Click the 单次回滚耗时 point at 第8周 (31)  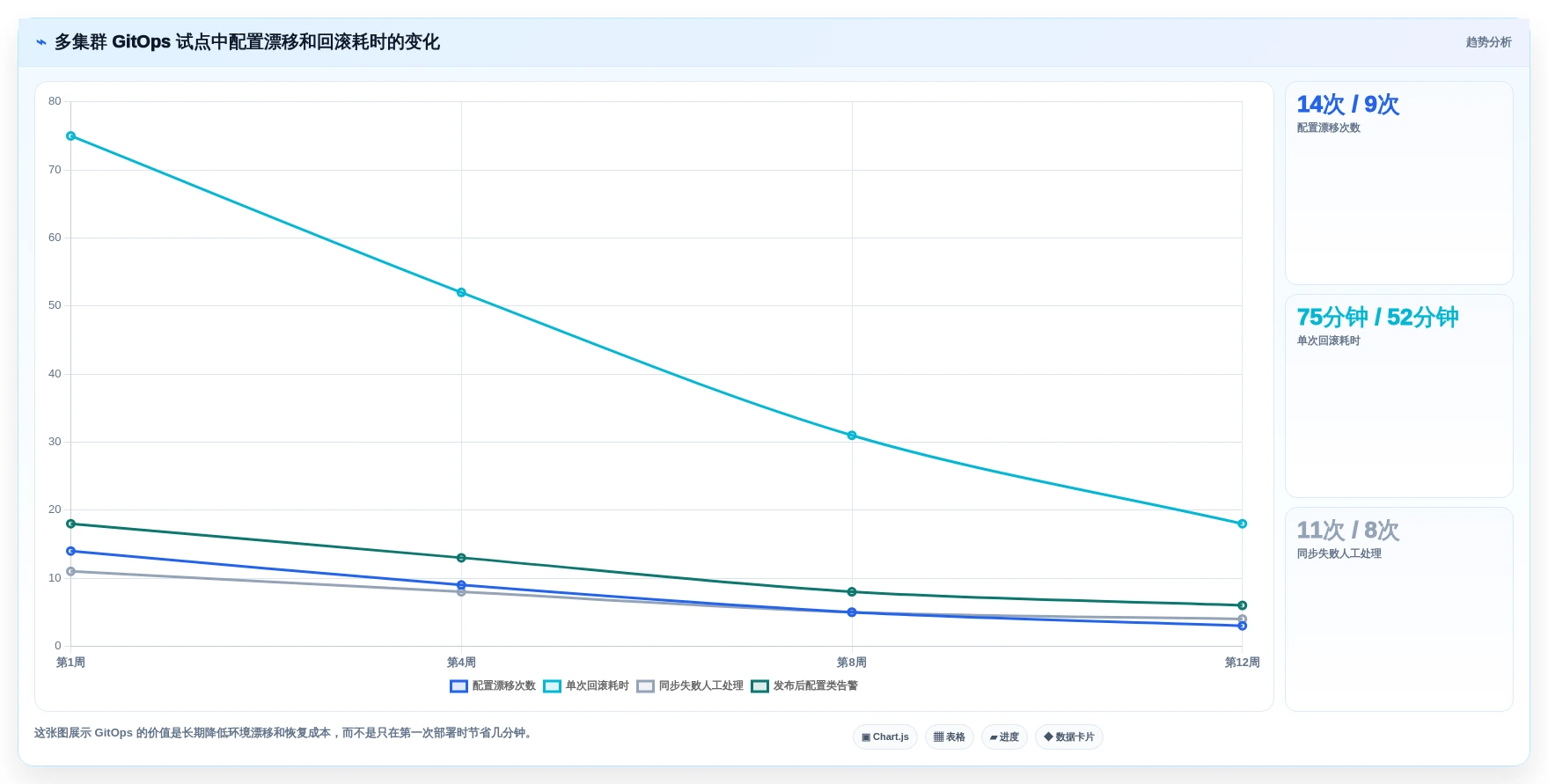pos(852,436)
